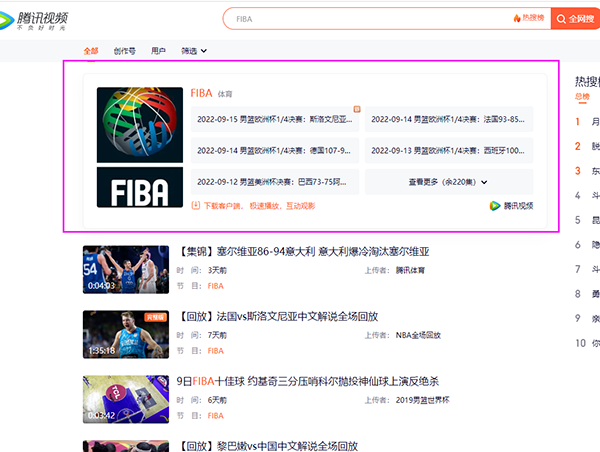Open 9日FIBA十佳球 title link
The image size is (600, 452).
tap(308, 381)
